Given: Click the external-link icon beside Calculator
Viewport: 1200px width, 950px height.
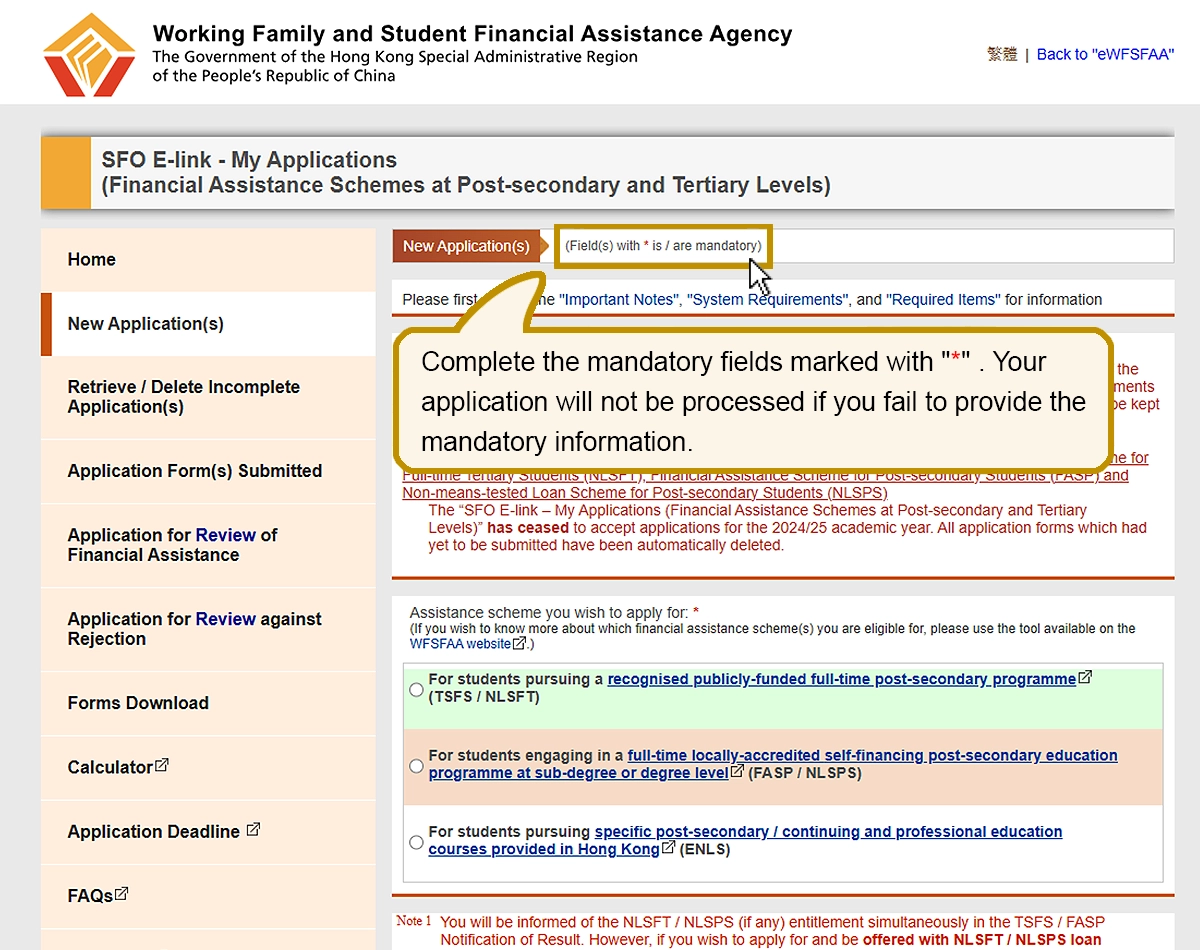Looking at the screenshot, I should [x=162, y=766].
